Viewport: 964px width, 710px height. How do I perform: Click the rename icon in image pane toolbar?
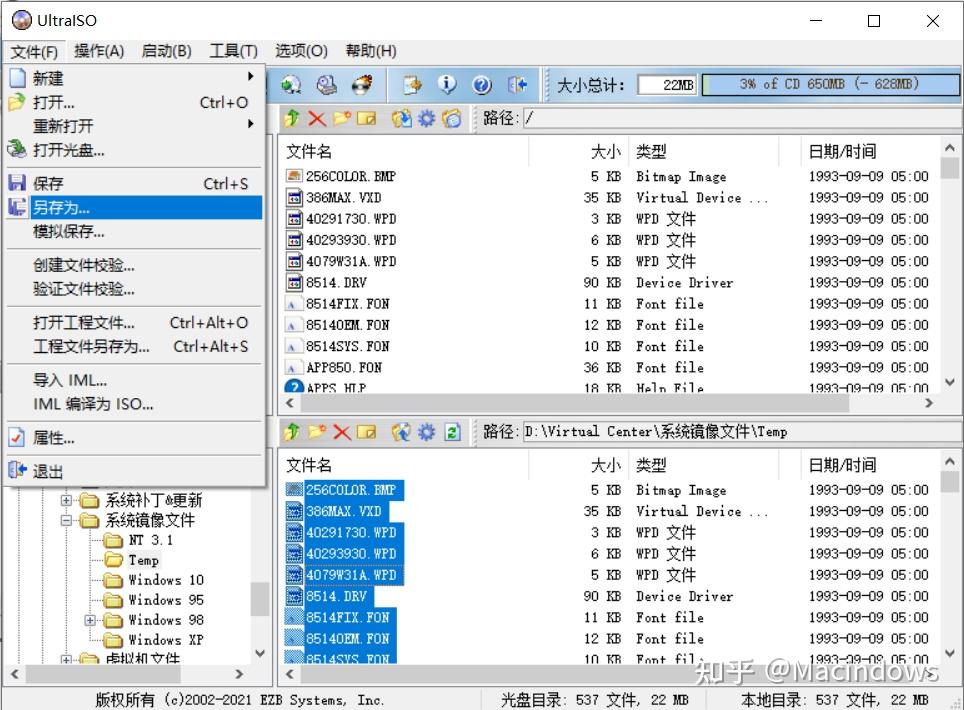click(x=366, y=118)
